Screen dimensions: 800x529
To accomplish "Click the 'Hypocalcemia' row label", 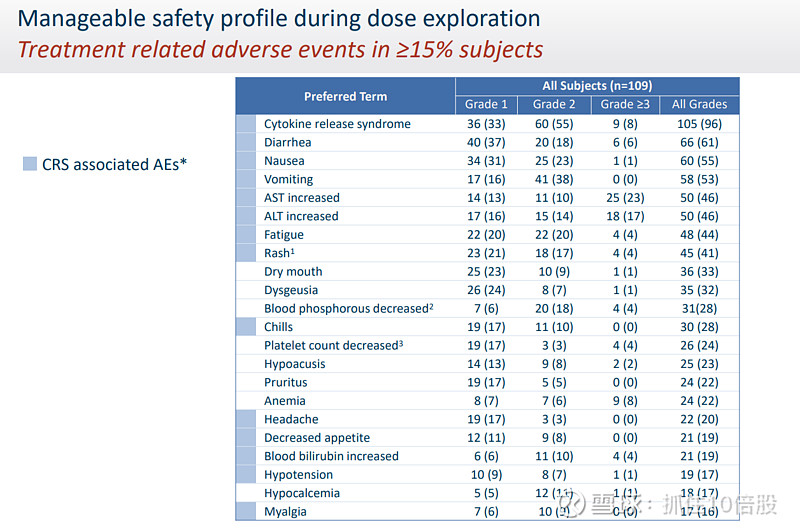I will 302,493.
